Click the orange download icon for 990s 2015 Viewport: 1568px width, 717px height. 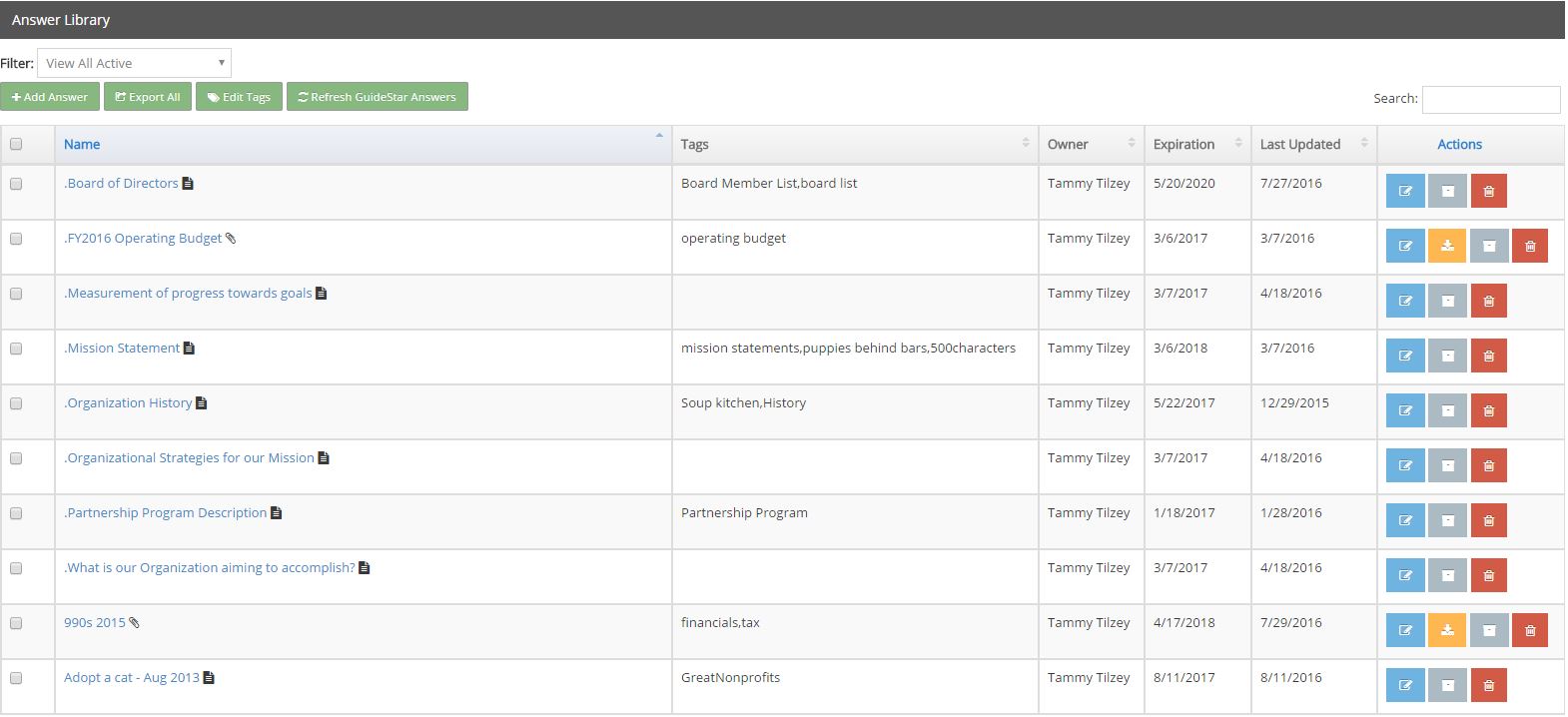pyautogui.click(x=1447, y=630)
